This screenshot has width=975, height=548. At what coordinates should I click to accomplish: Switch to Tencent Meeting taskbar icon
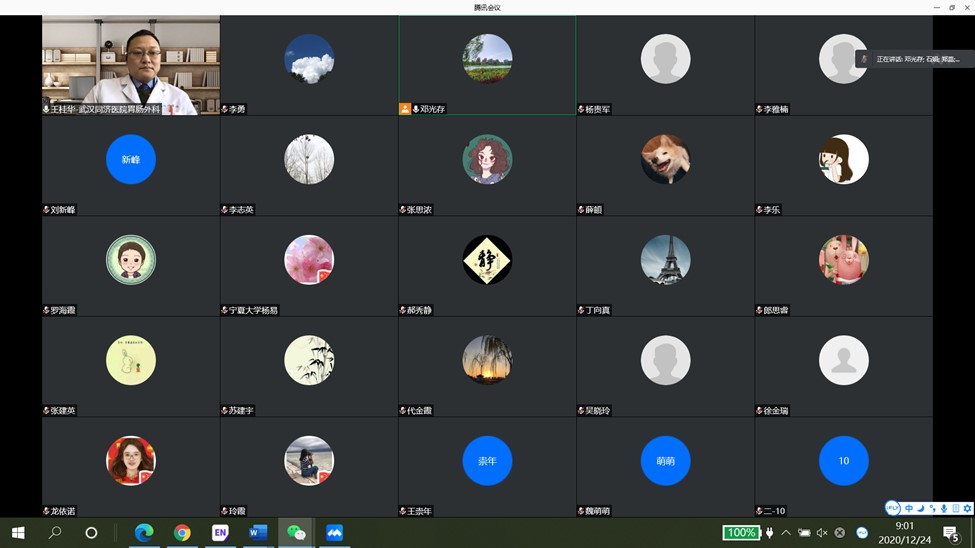point(334,533)
